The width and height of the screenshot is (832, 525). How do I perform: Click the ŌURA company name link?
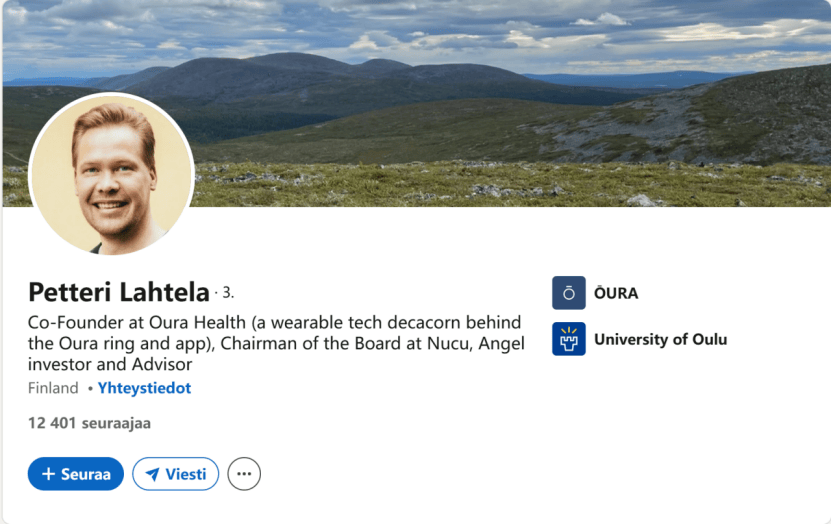(615, 293)
